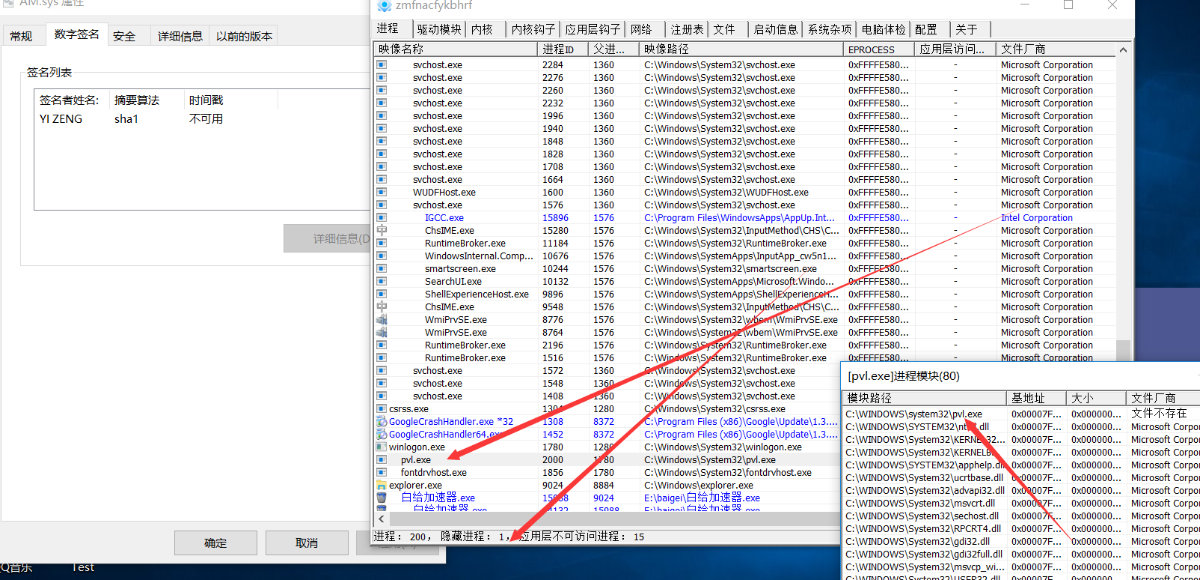Screen dimensions: 1200x580
Task: Switch to the 配置 tab
Action: [926, 30]
